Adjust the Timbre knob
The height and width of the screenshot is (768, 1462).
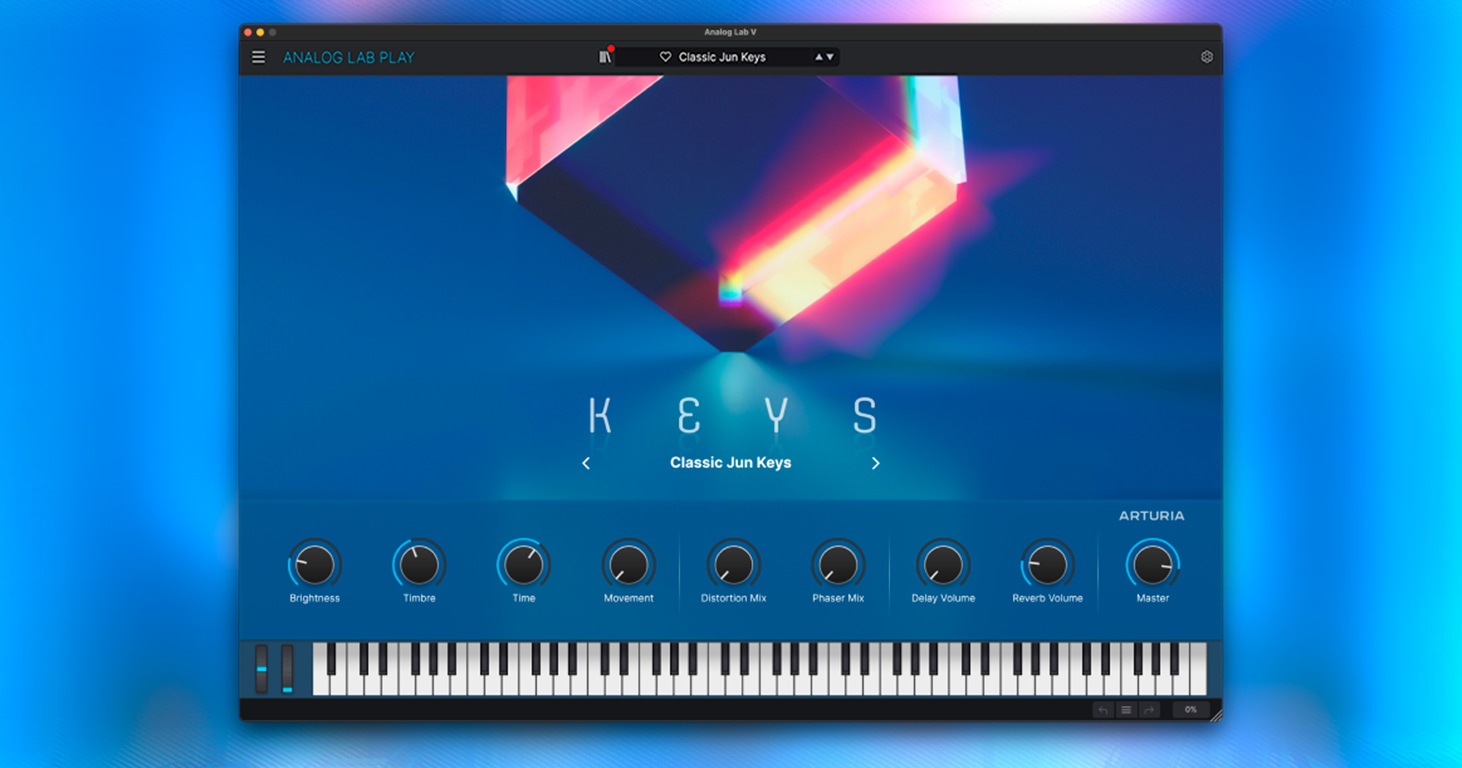pyautogui.click(x=419, y=565)
